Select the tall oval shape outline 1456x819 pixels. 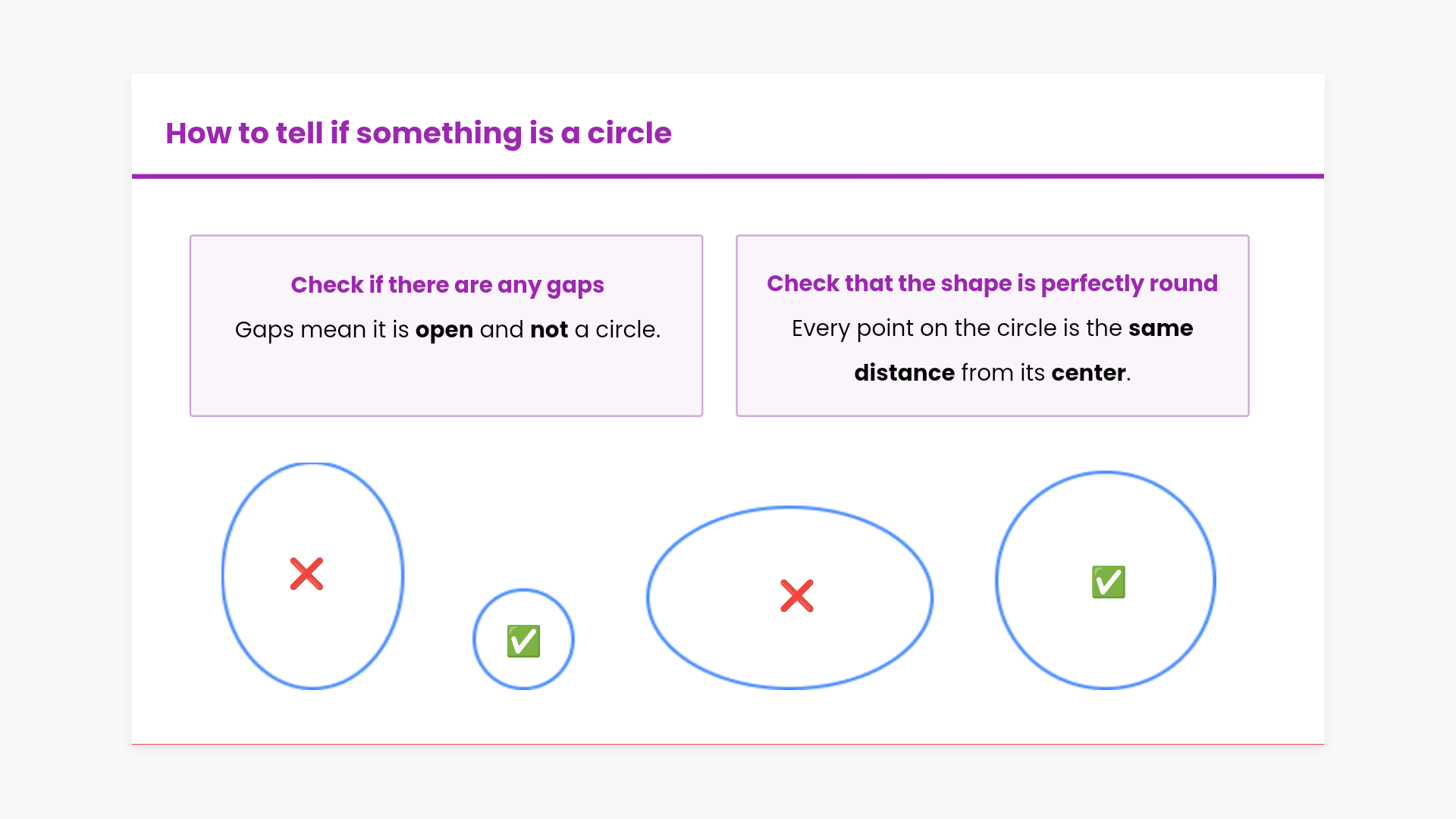(x=223, y=576)
